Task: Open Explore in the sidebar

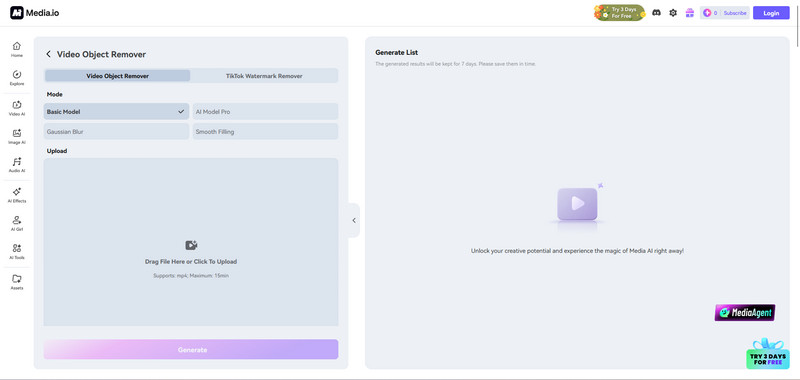Action: tap(17, 78)
